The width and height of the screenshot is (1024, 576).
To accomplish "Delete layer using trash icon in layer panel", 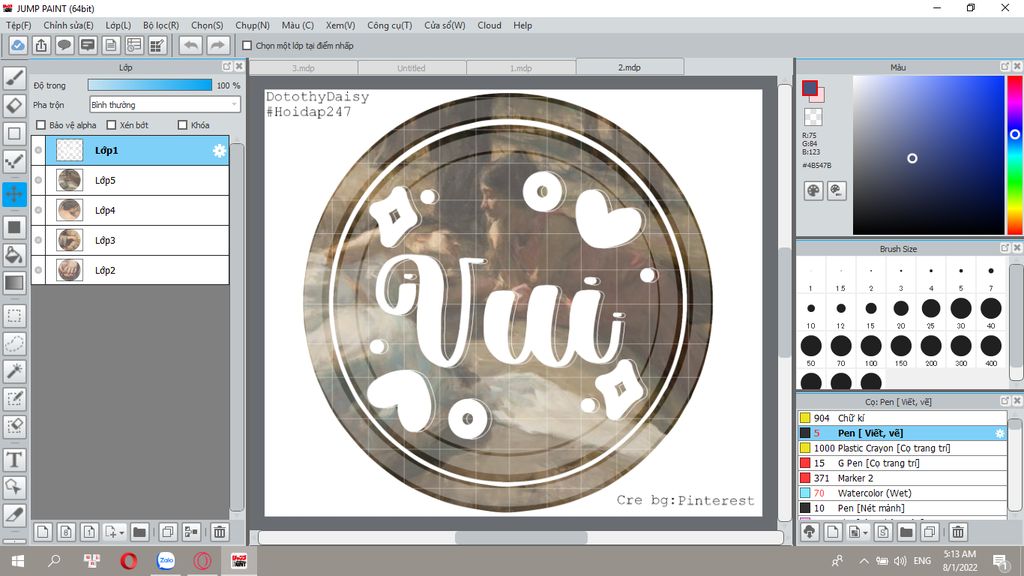I will tap(219, 532).
